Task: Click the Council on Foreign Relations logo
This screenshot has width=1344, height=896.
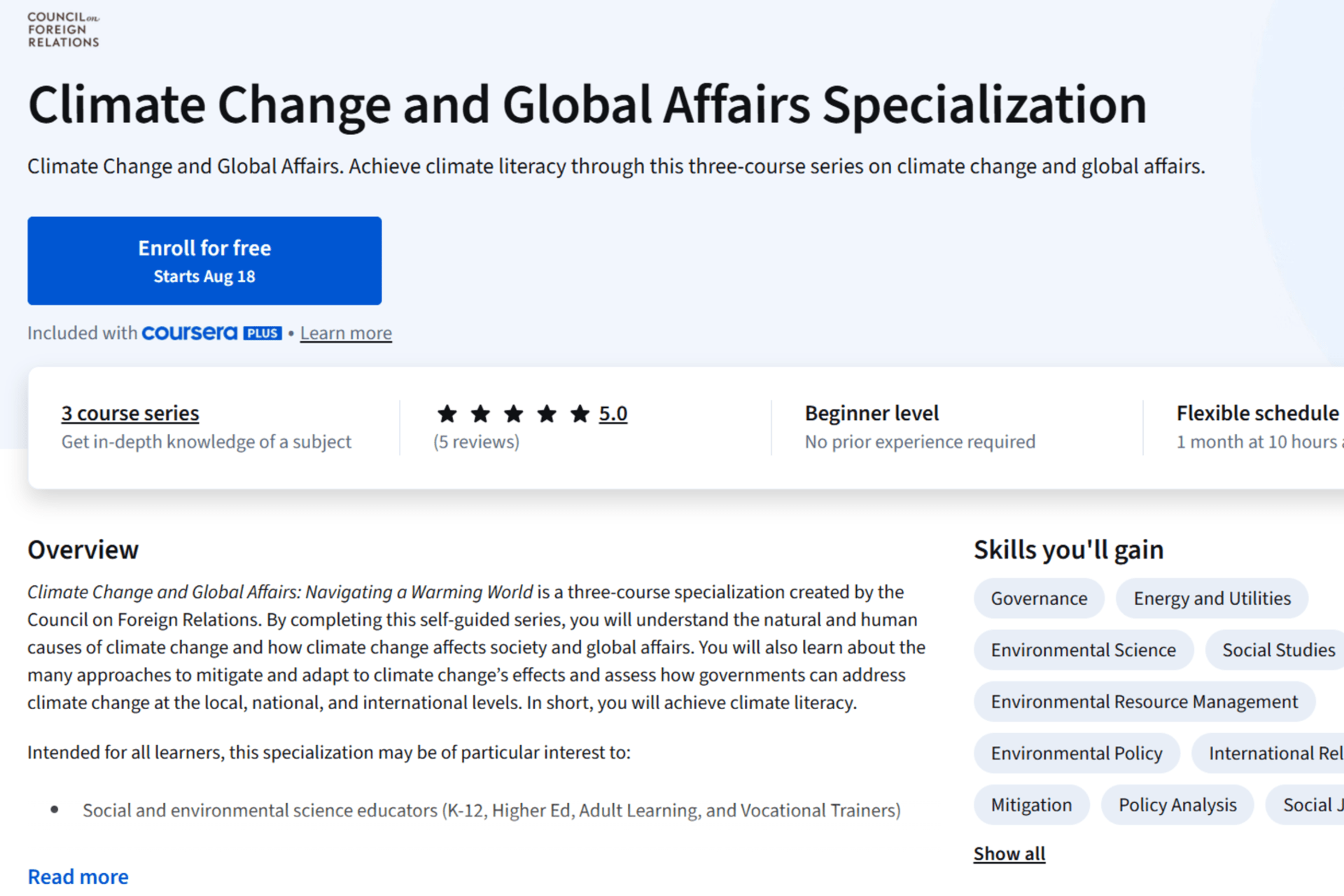Action: [63, 29]
